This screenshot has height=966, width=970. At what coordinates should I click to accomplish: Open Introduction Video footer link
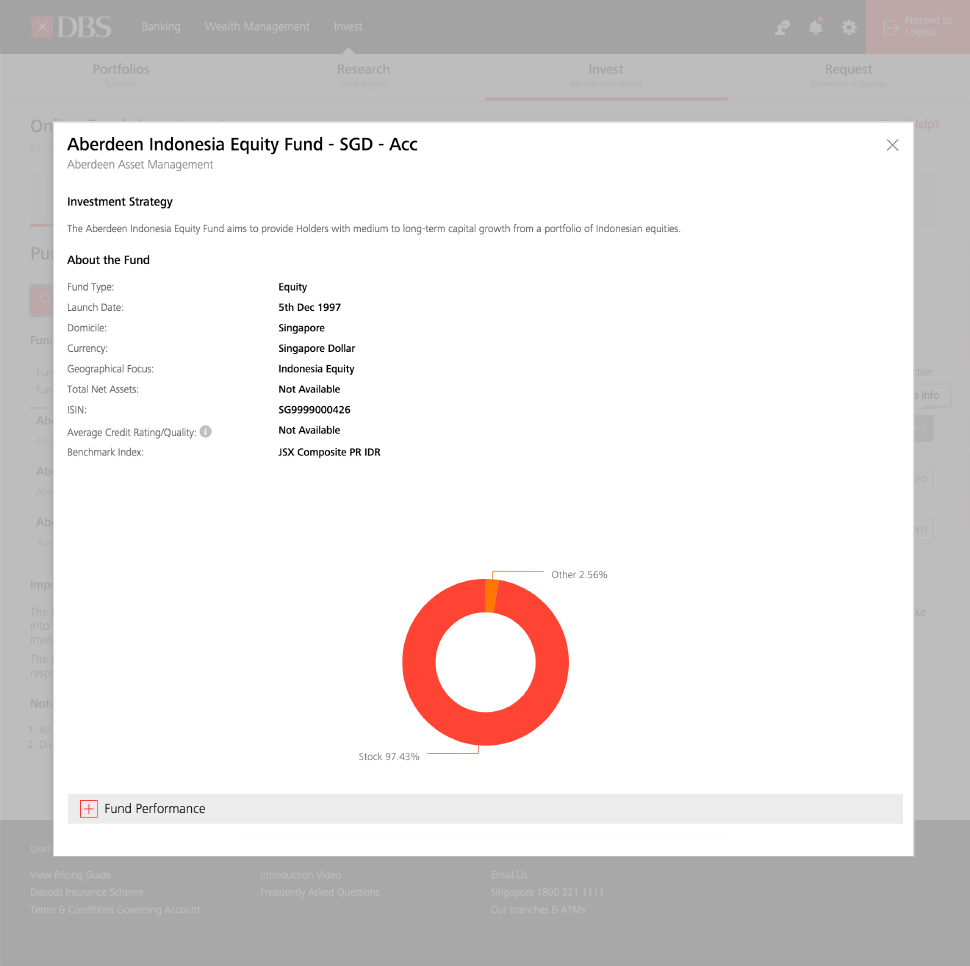(x=301, y=874)
